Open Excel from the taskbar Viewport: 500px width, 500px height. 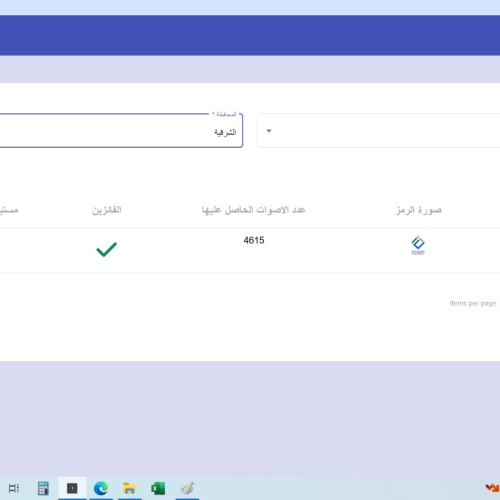coord(158,489)
